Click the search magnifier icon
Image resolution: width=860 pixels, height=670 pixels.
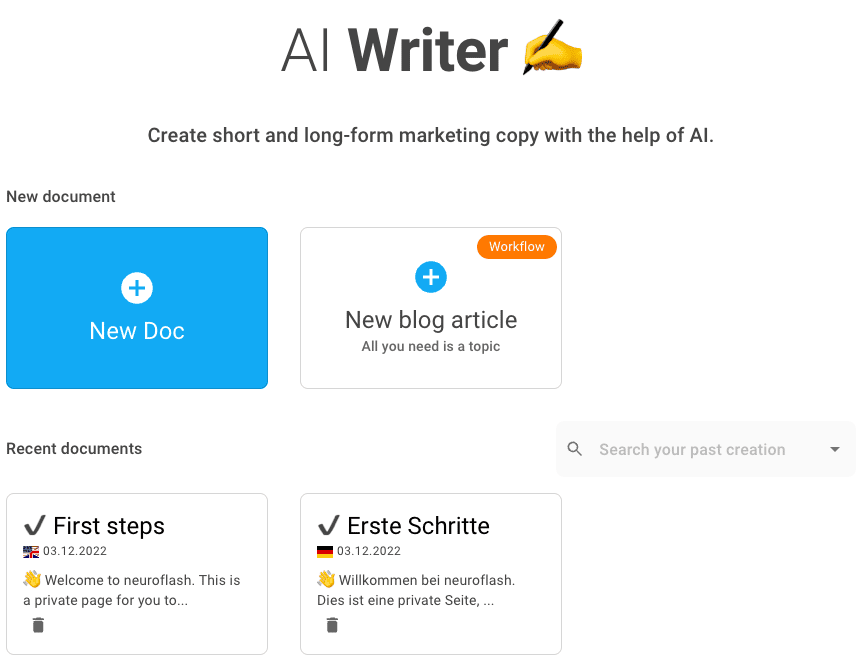point(574,449)
